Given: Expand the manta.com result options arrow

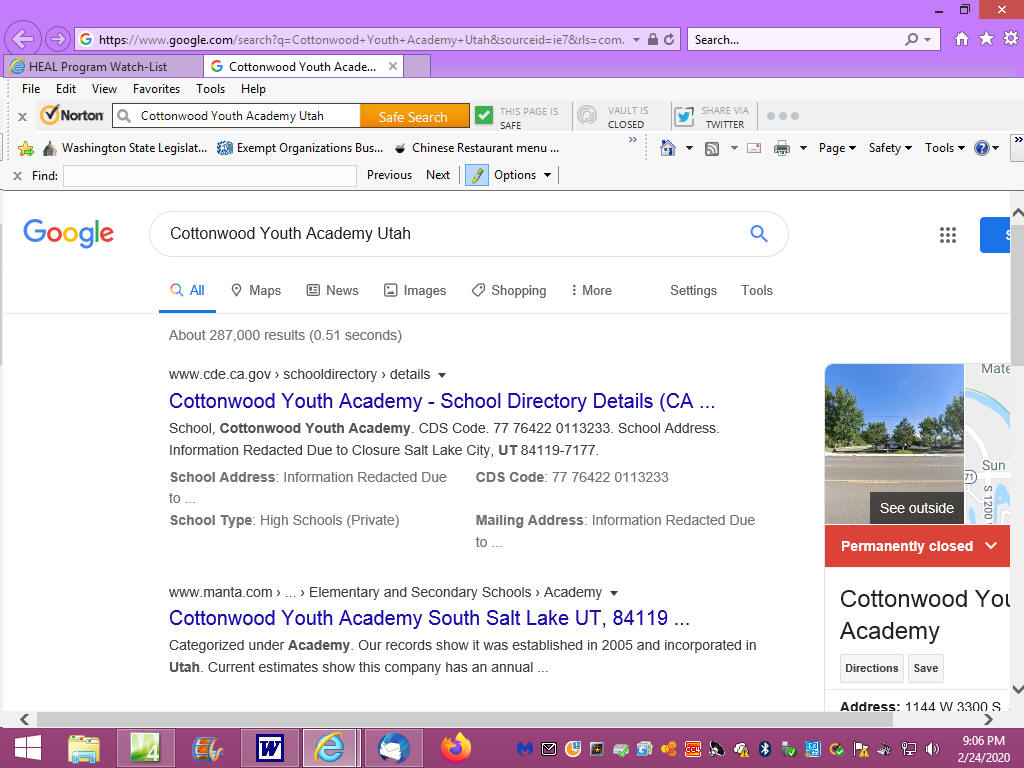Looking at the screenshot, I should pos(614,593).
